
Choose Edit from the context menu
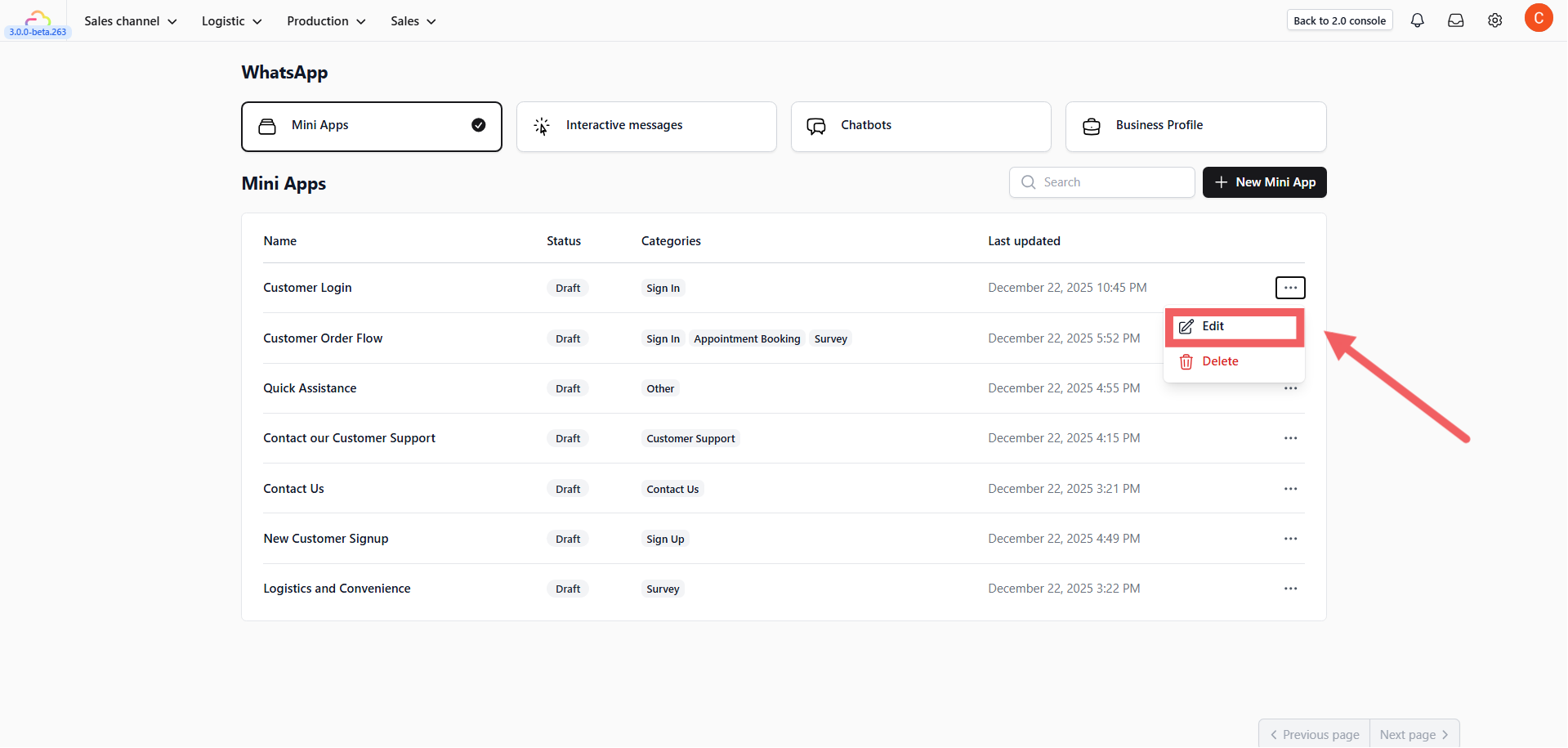(1235, 327)
